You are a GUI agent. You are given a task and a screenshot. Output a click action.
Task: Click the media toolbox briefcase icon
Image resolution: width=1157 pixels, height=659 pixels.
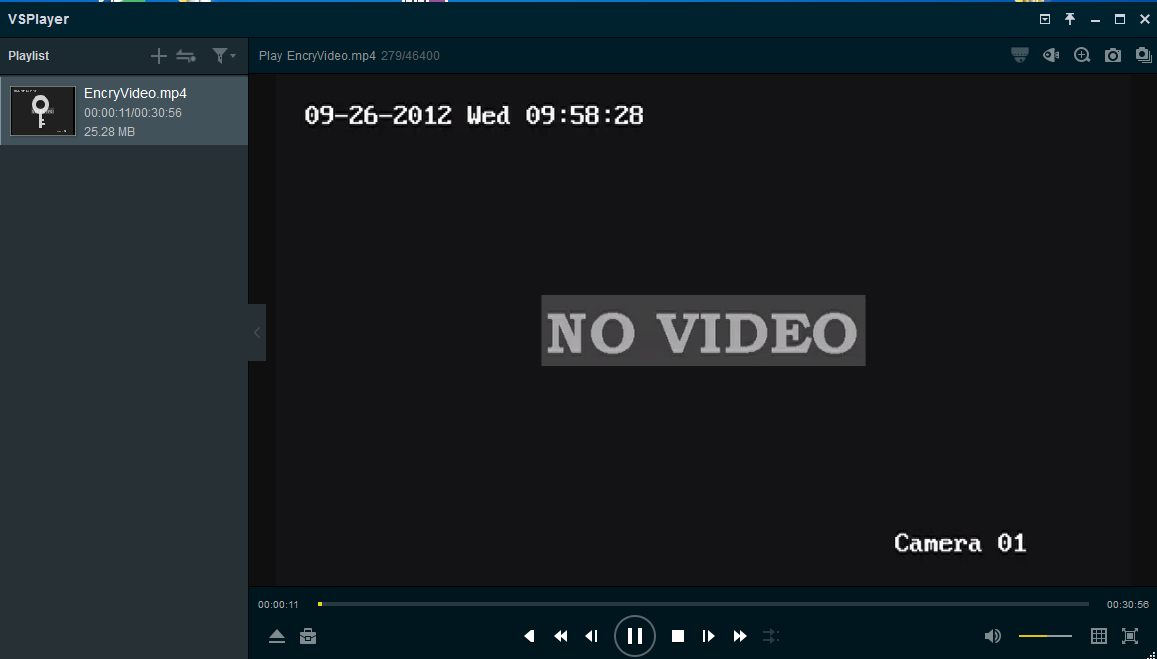pyautogui.click(x=308, y=636)
